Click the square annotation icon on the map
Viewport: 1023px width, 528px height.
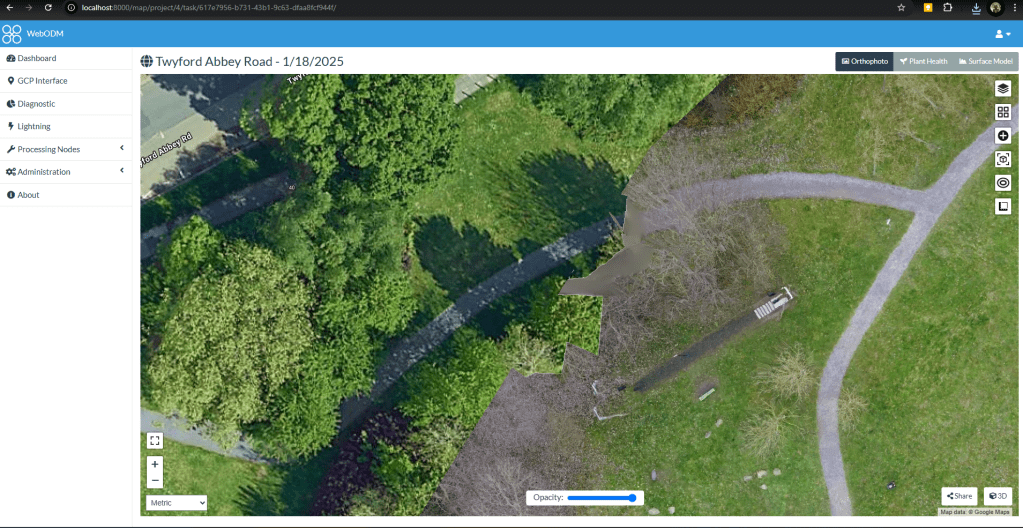(1003, 207)
